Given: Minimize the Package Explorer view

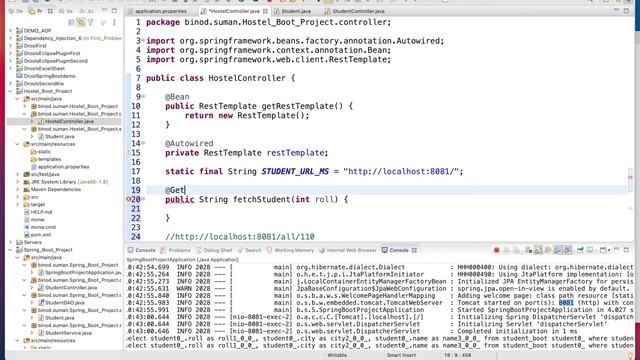Looking at the screenshot, I should pos(105,11).
